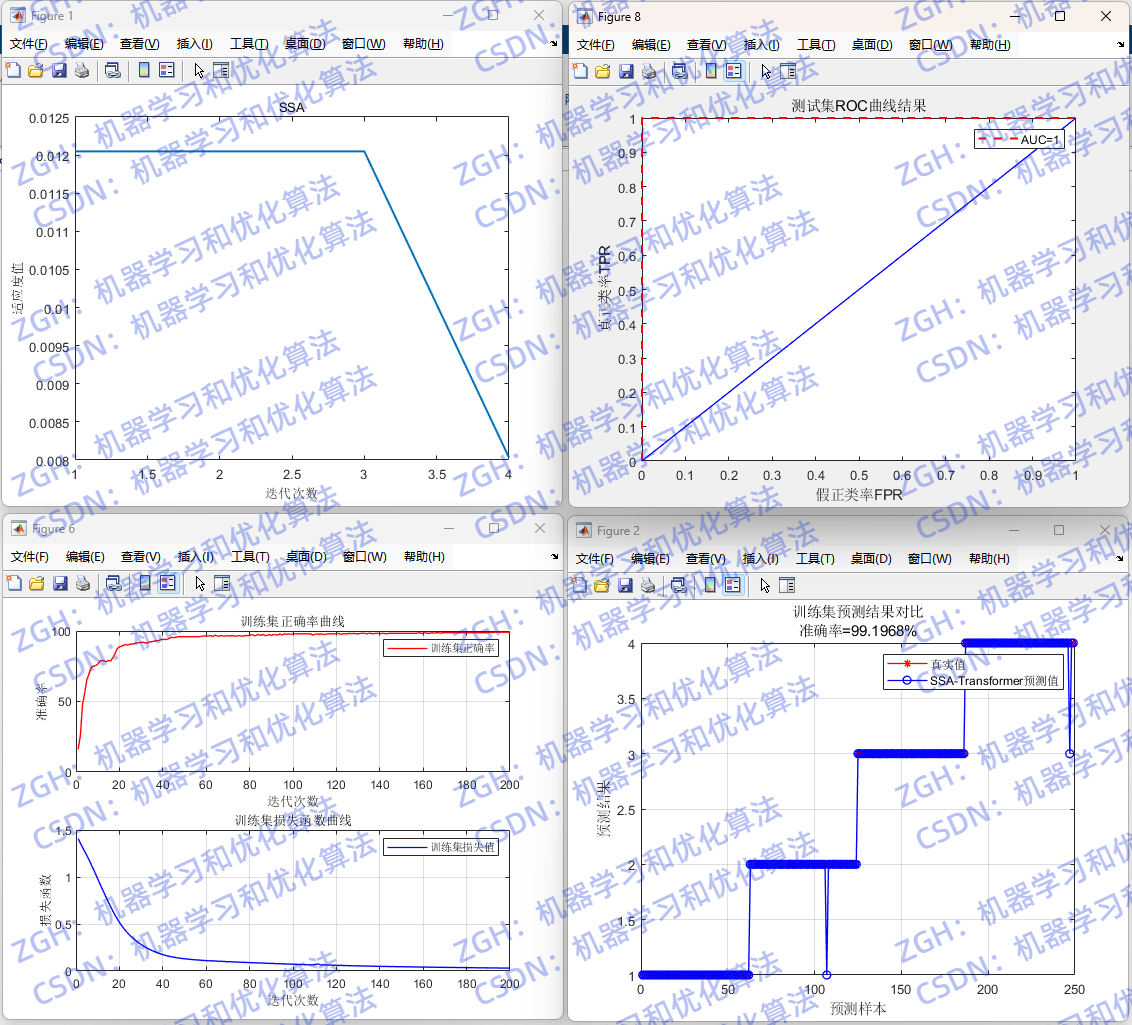Open 文件(F) menu in Figure 8

[596, 45]
